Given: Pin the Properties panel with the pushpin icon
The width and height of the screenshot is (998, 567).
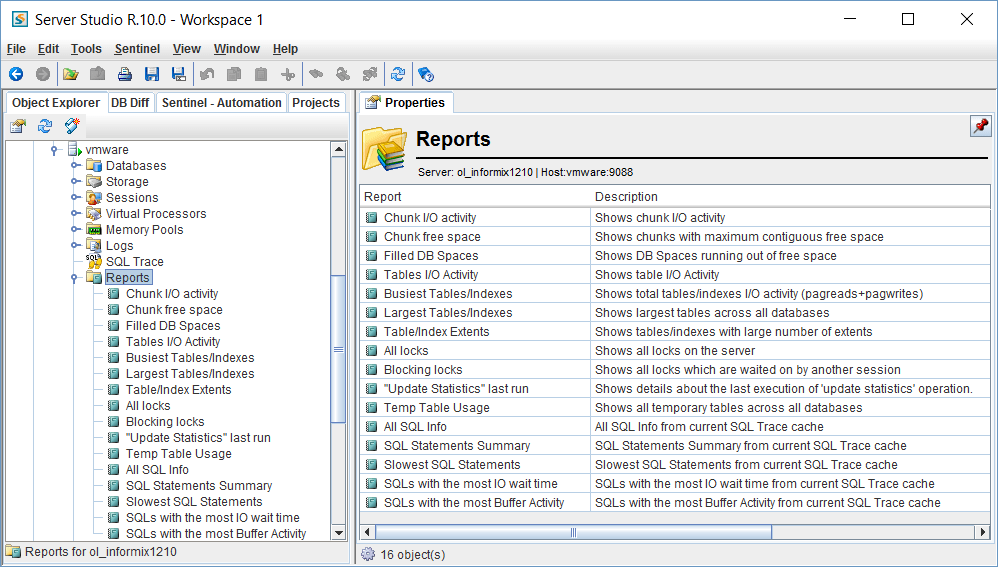Looking at the screenshot, I should click(x=979, y=126).
